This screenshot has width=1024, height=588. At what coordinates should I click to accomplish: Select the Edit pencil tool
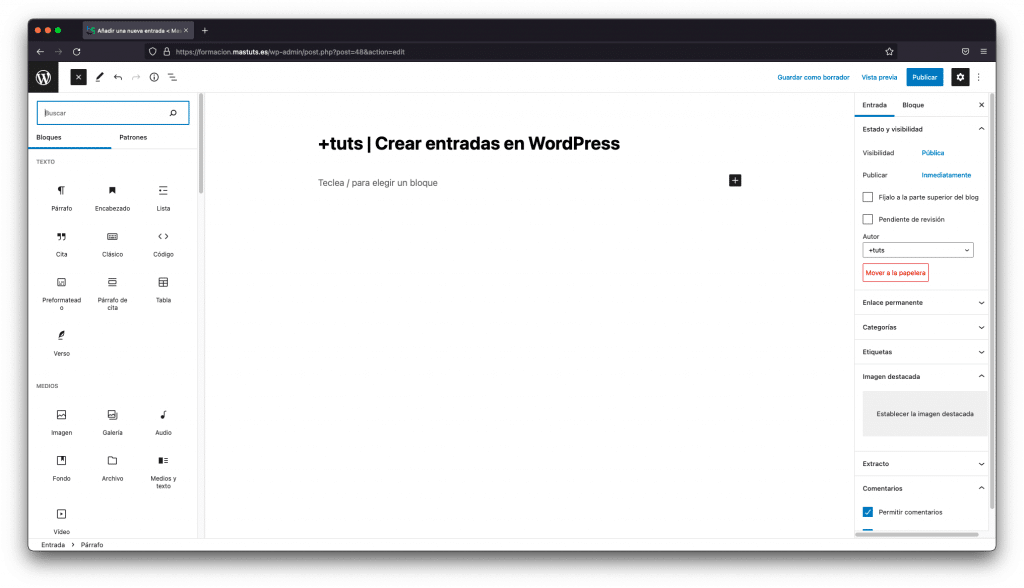click(x=99, y=77)
